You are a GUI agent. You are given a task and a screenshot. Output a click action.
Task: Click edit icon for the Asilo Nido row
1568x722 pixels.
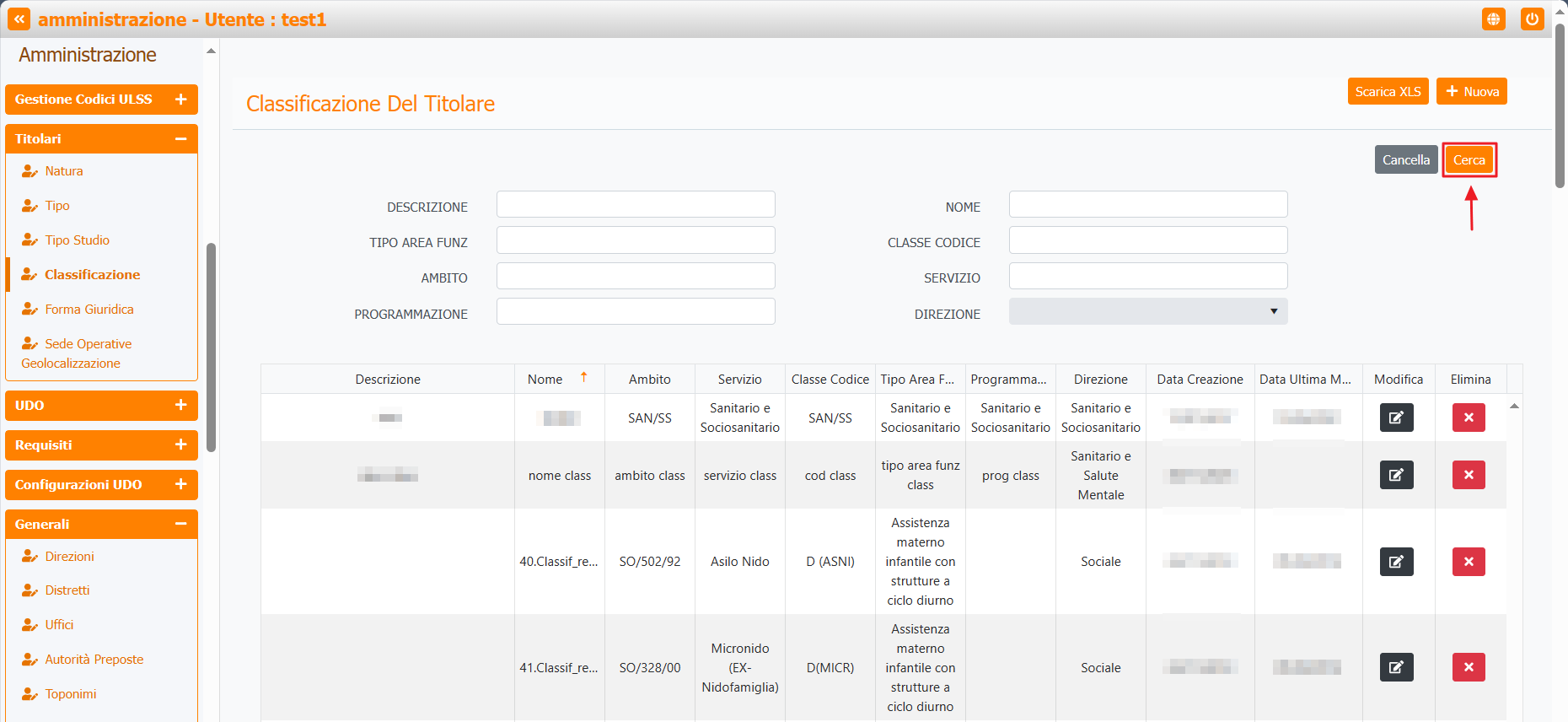[1396, 562]
